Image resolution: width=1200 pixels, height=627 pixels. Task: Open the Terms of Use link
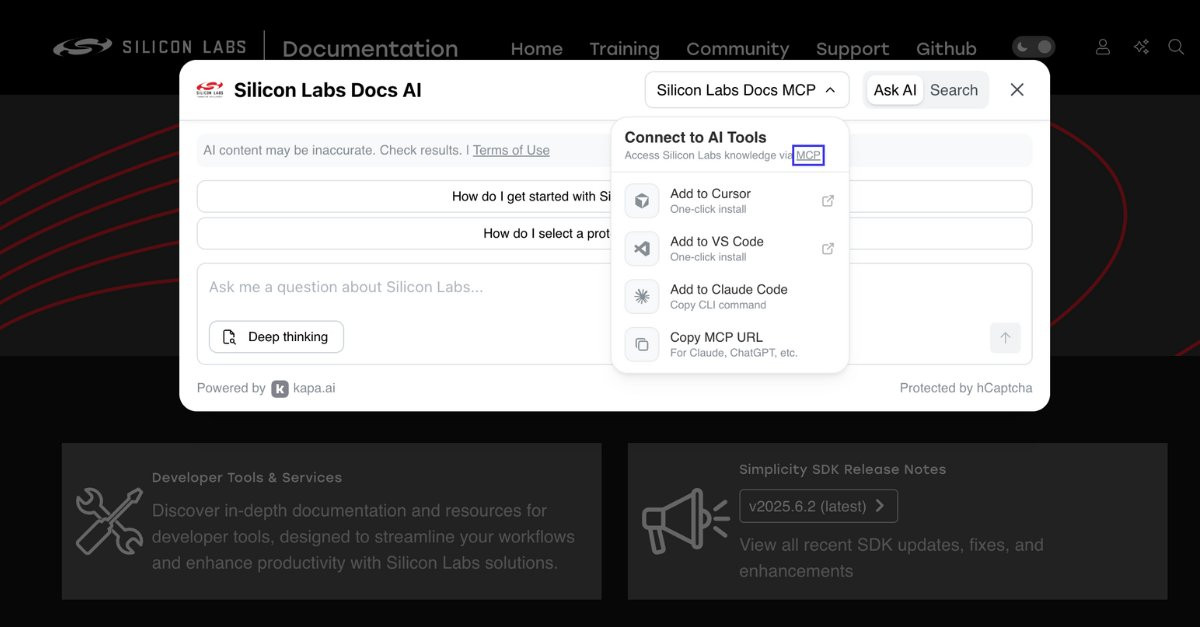point(511,150)
